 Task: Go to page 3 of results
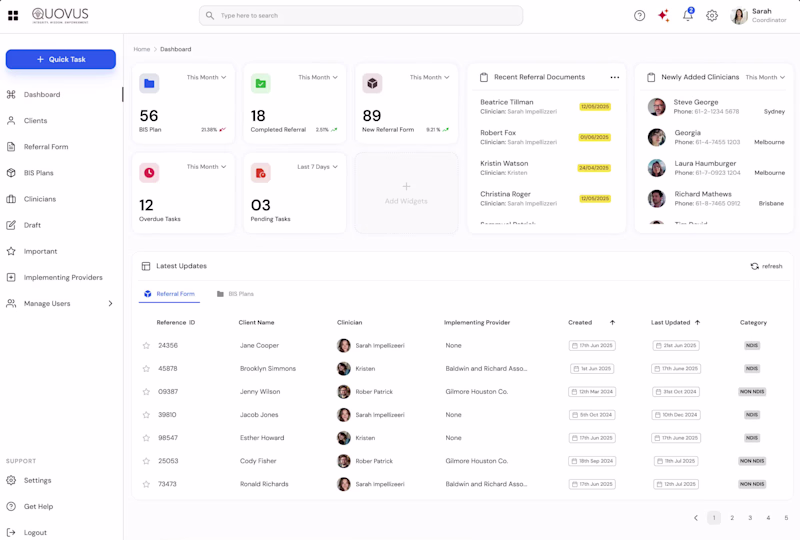(750, 518)
